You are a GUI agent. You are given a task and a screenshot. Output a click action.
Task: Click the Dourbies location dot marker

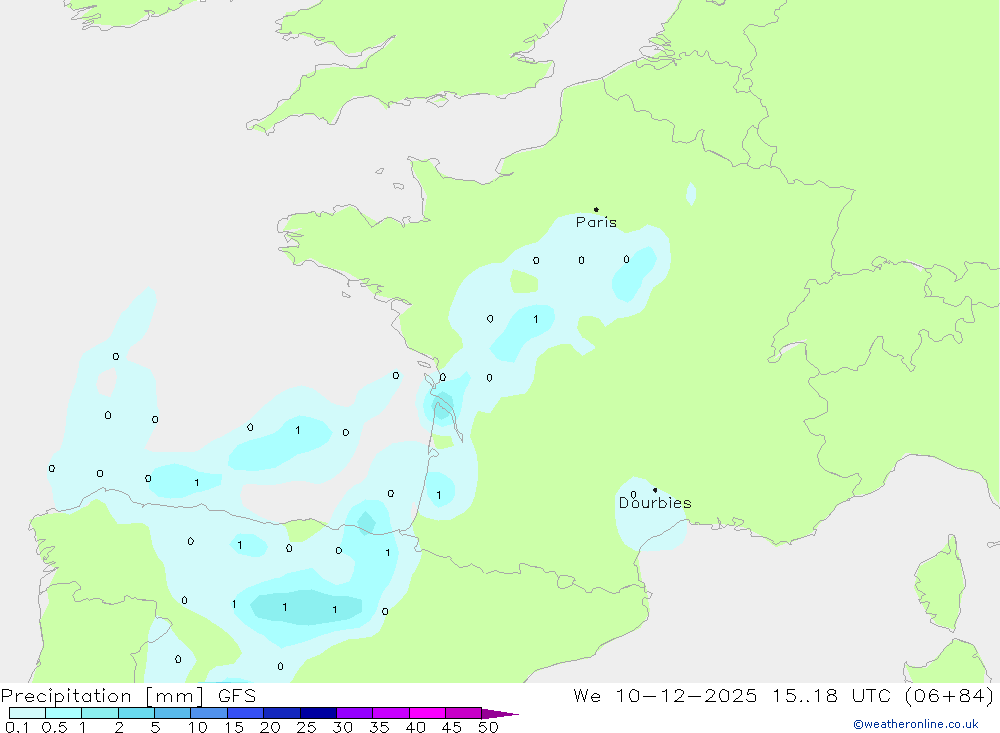(x=655, y=490)
